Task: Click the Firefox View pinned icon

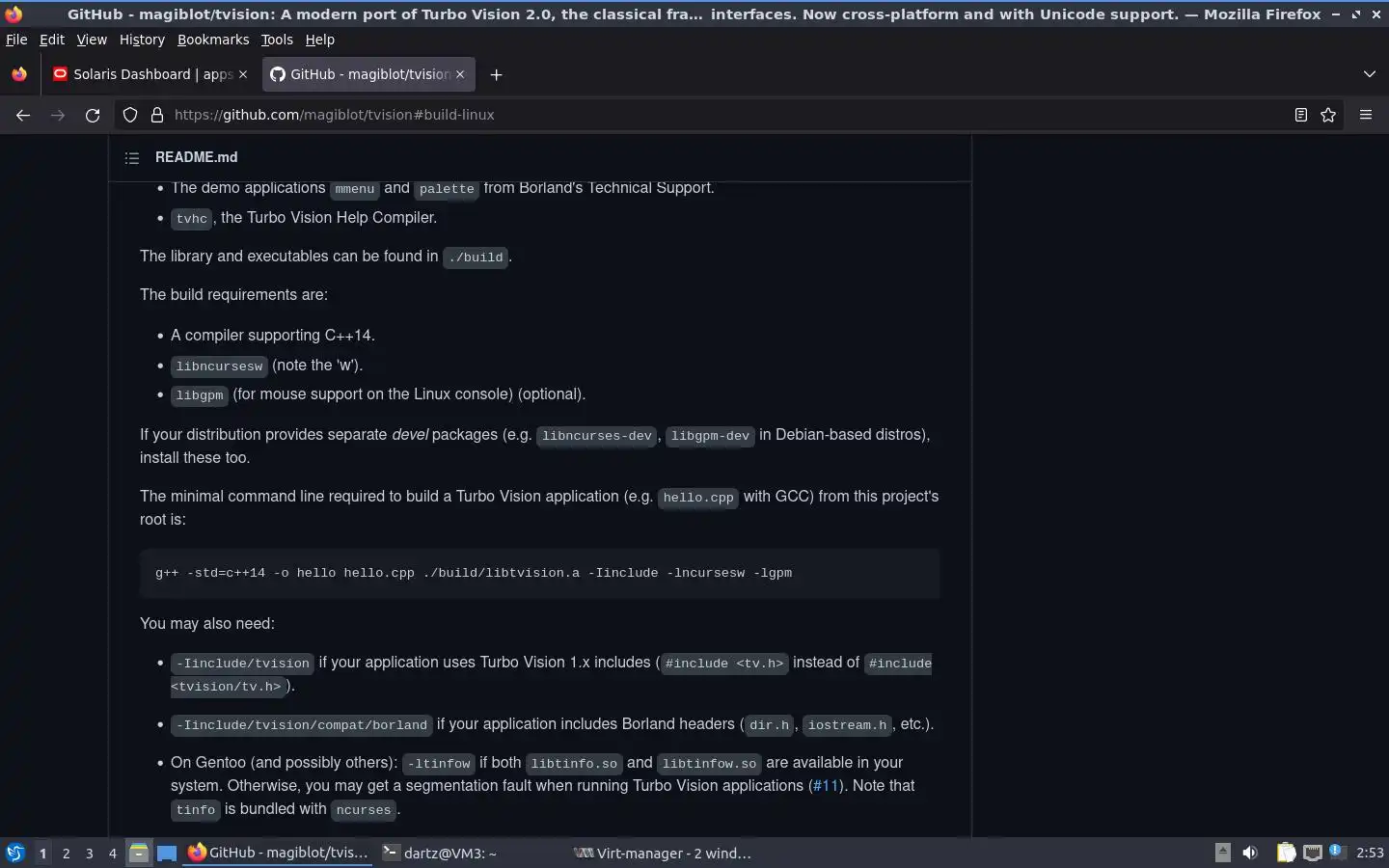Action: click(19, 74)
